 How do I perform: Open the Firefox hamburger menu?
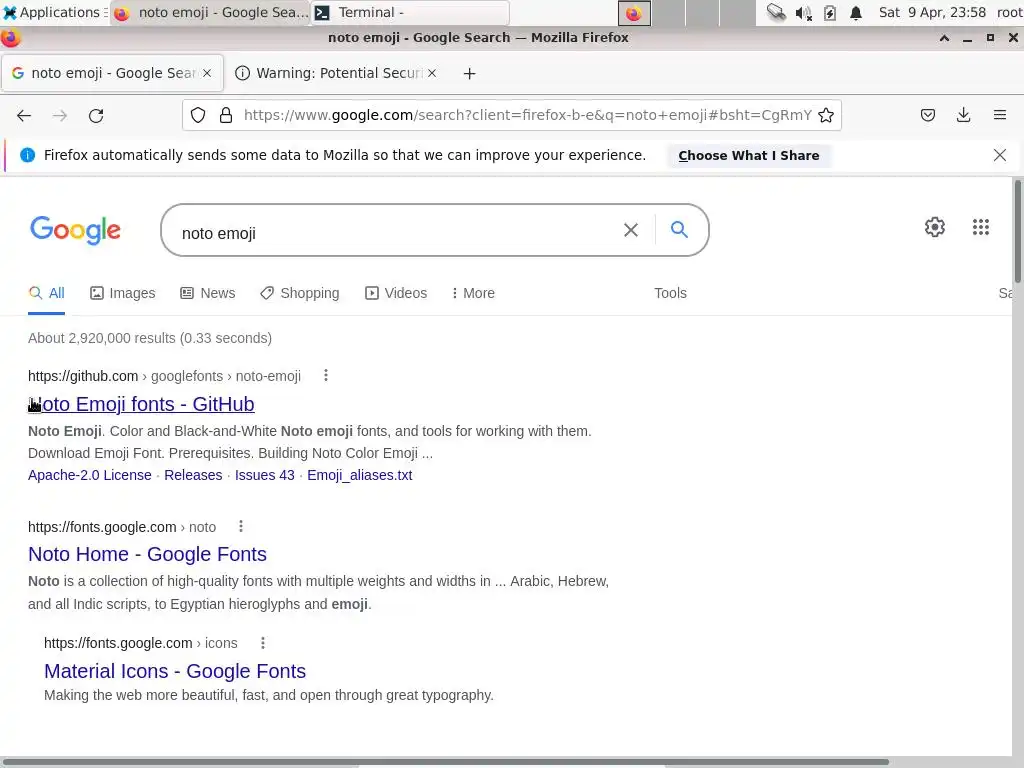pos(999,116)
